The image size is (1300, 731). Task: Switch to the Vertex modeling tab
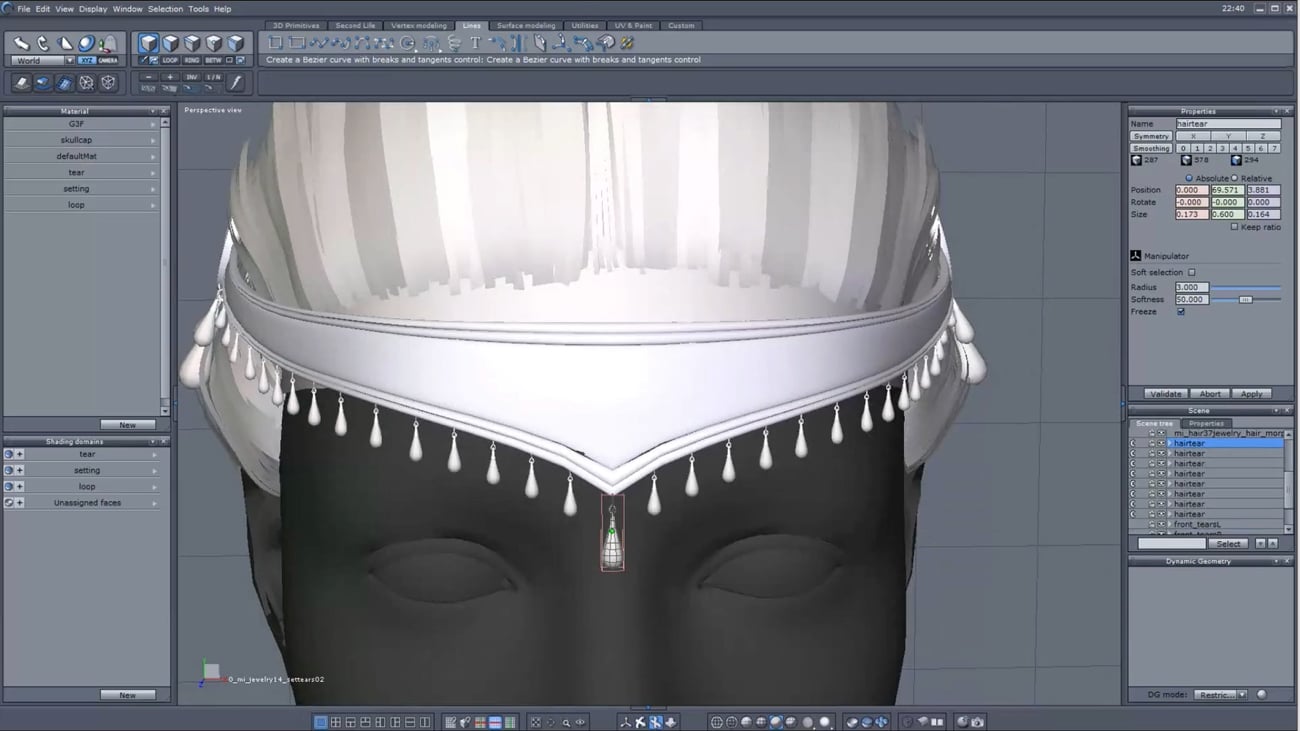(x=419, y=25)
